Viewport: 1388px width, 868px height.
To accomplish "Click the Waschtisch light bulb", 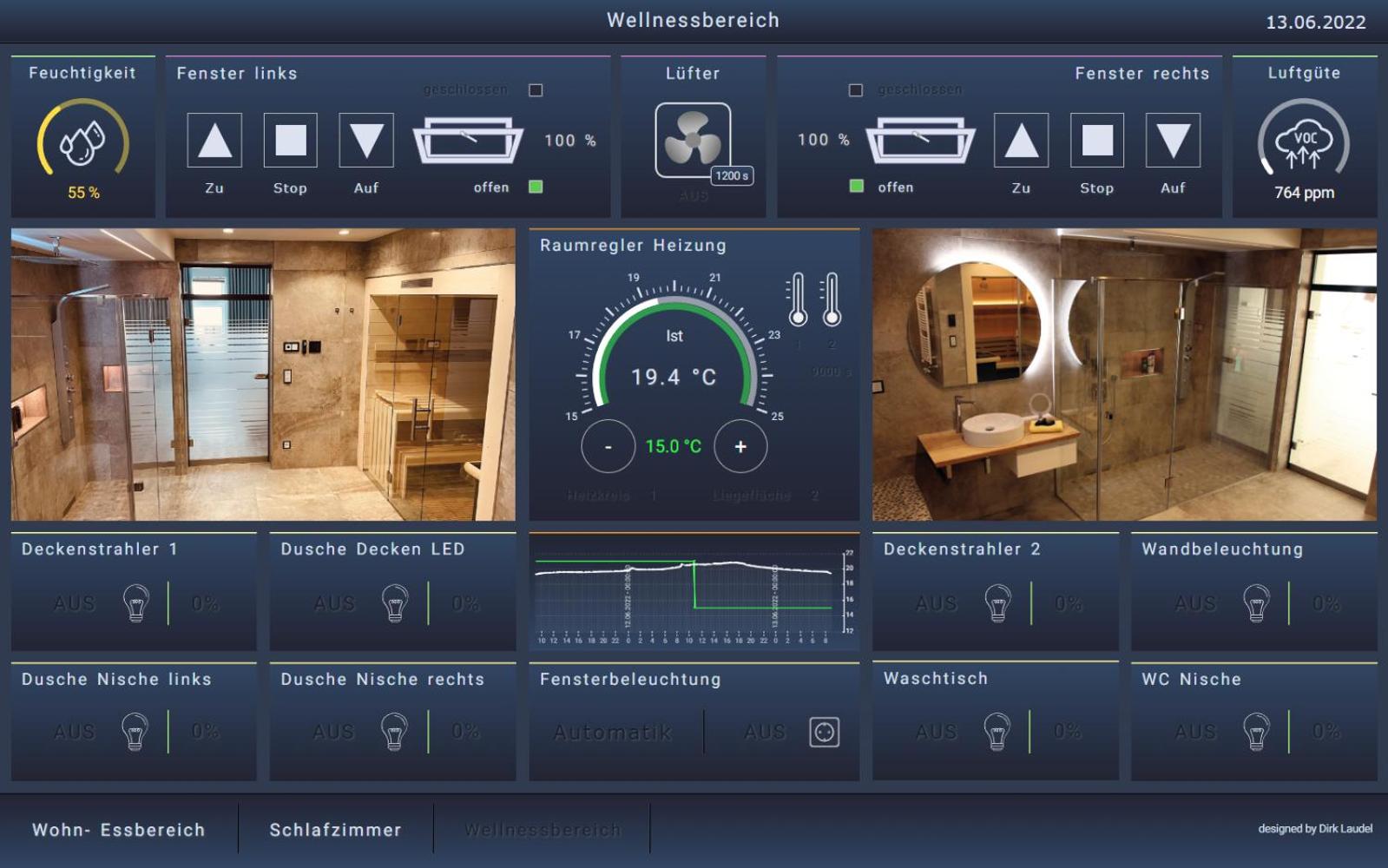I will pyautogui.click(x=997, y=731).
